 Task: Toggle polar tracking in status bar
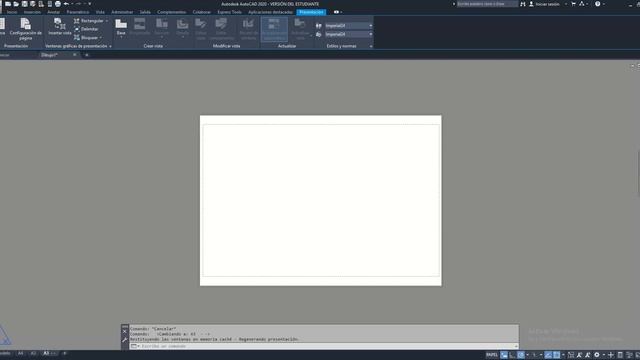coord(521,355)
